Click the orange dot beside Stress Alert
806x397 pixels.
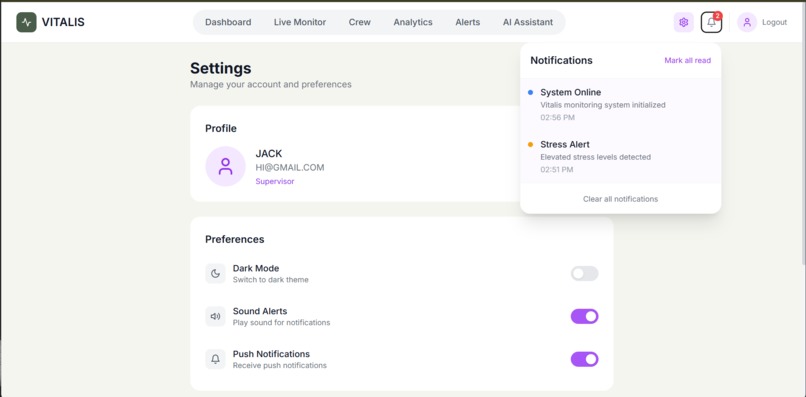click(x=530, y=145)
